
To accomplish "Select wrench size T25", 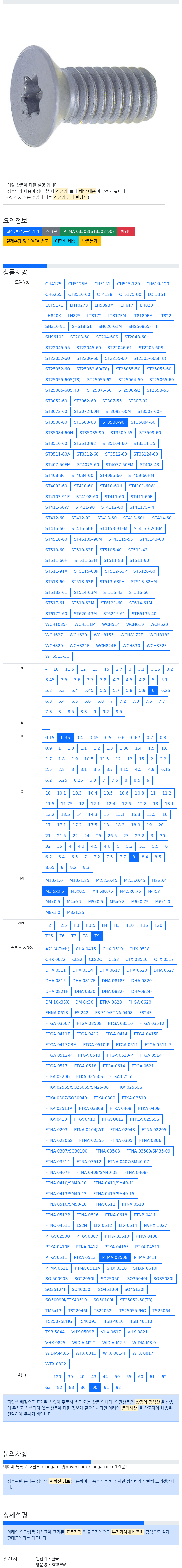I will click(x=49, y=936).
